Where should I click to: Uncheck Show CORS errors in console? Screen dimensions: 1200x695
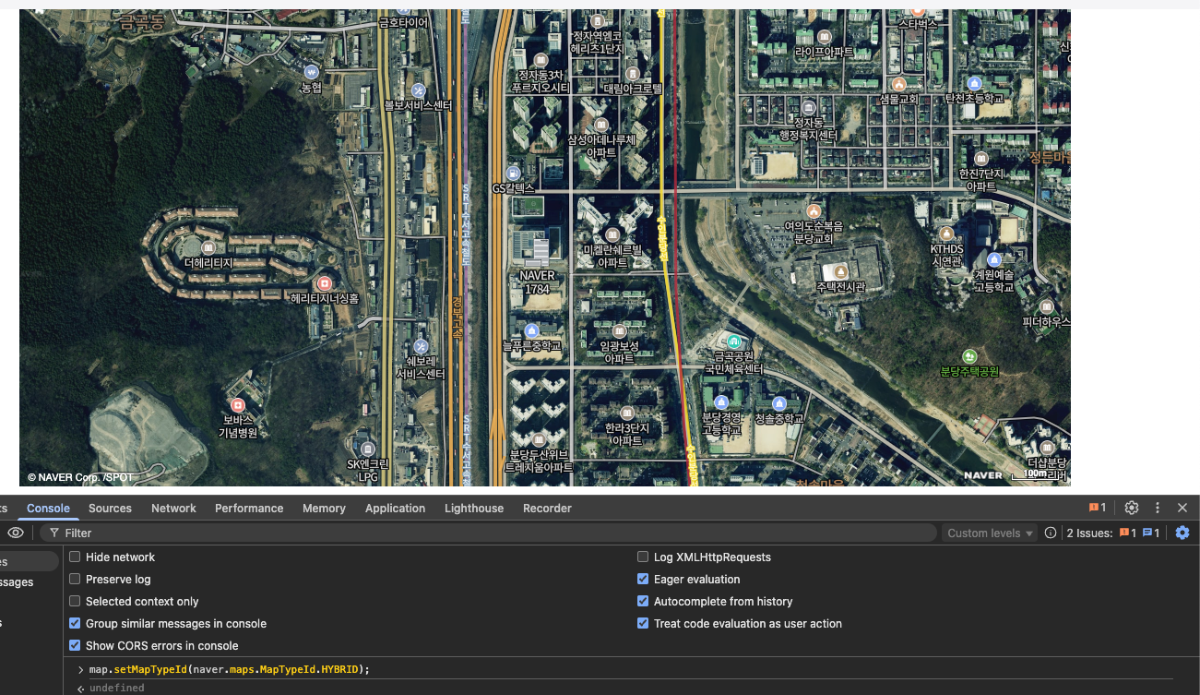[x=75, y=645]
